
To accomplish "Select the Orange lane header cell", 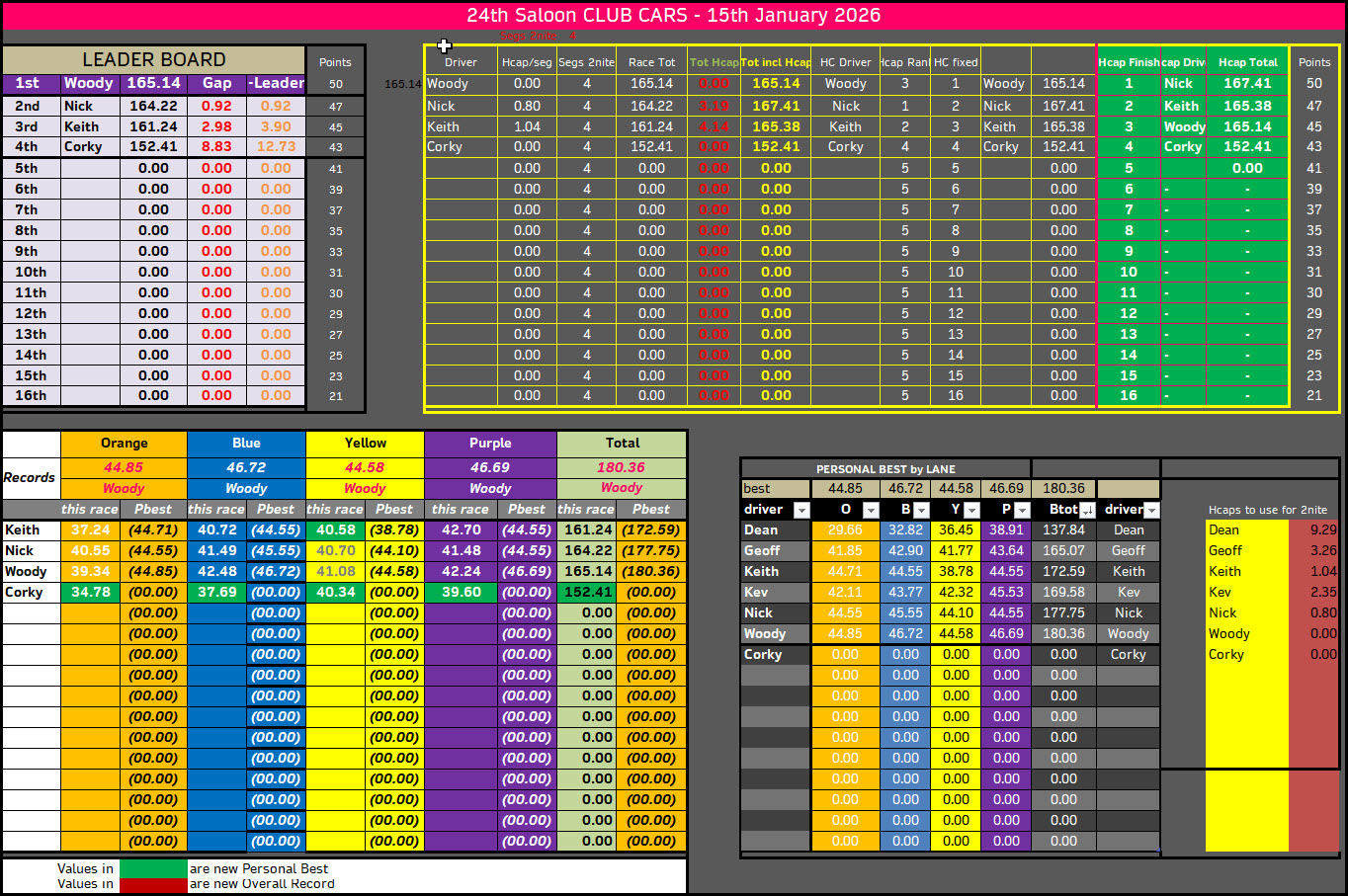I will [x=124, y=444].
